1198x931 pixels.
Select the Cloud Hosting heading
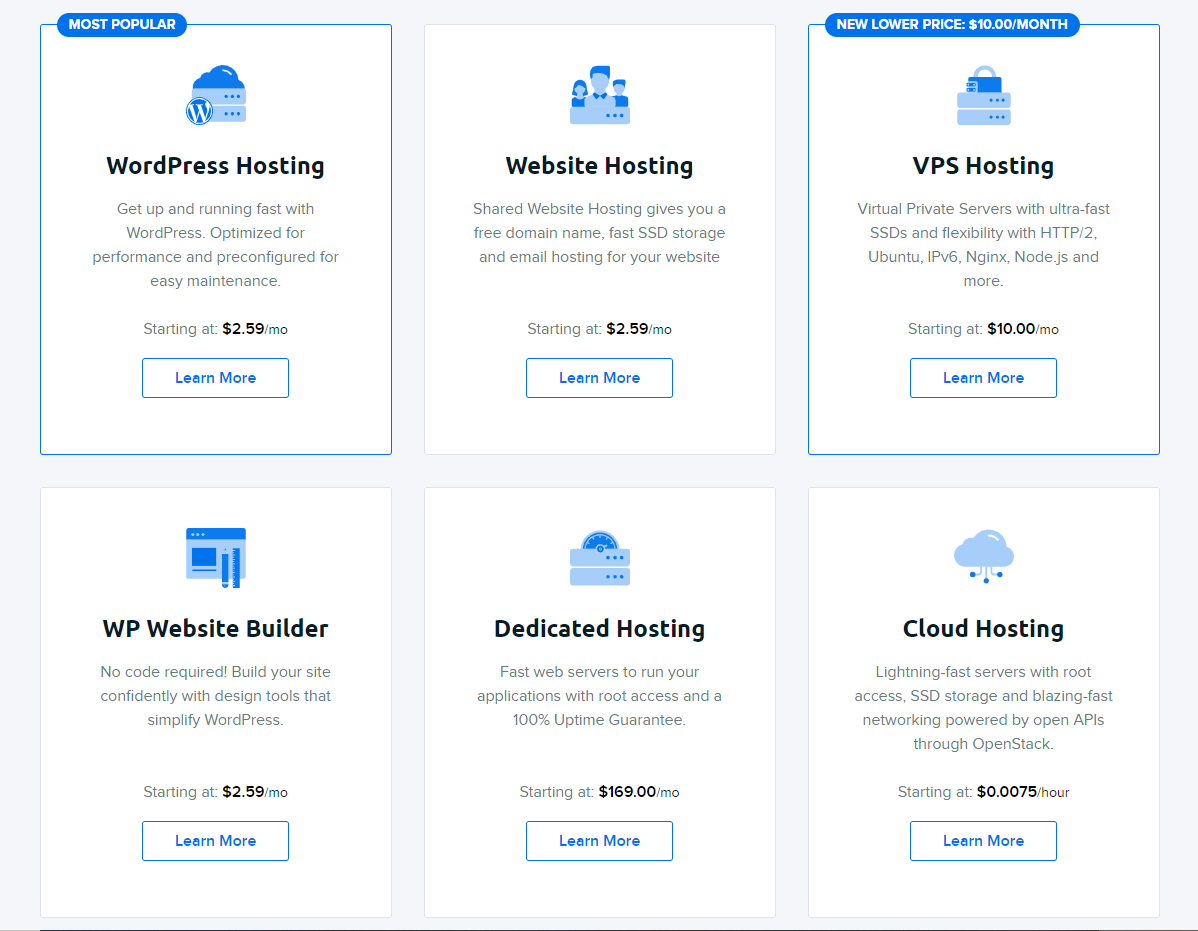[983, 629]
